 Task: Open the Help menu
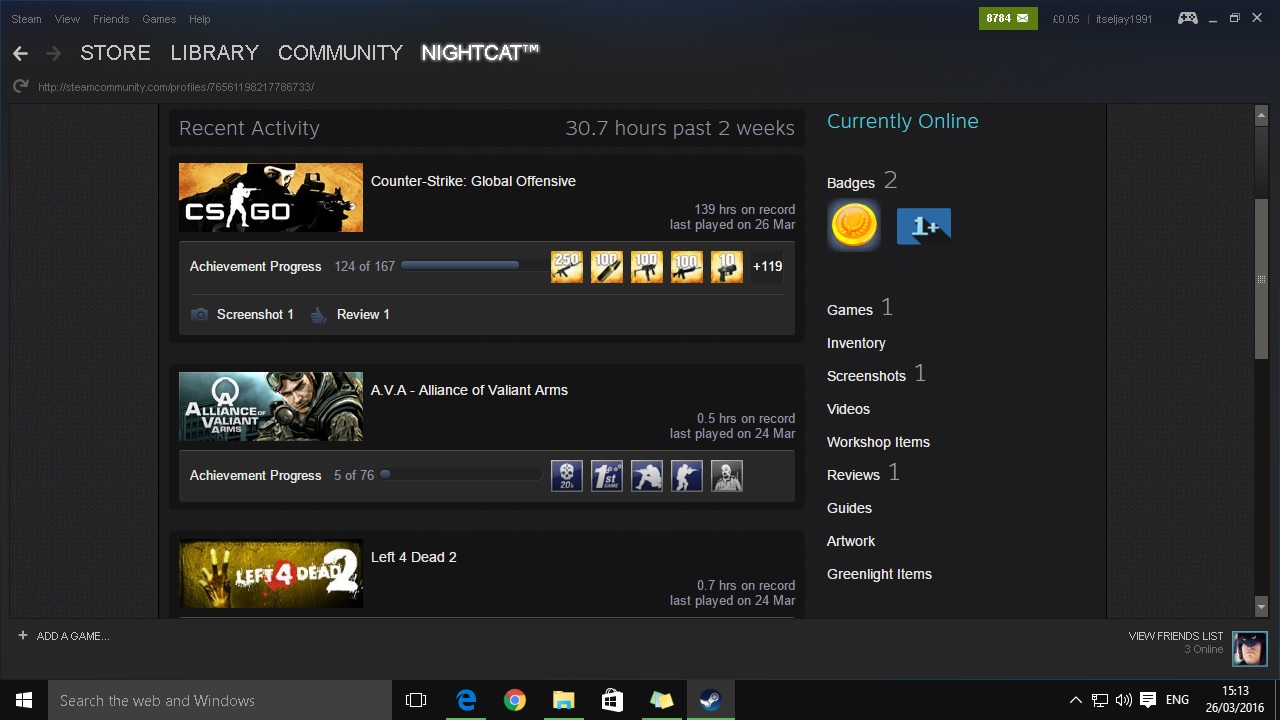tap(200, 19)
